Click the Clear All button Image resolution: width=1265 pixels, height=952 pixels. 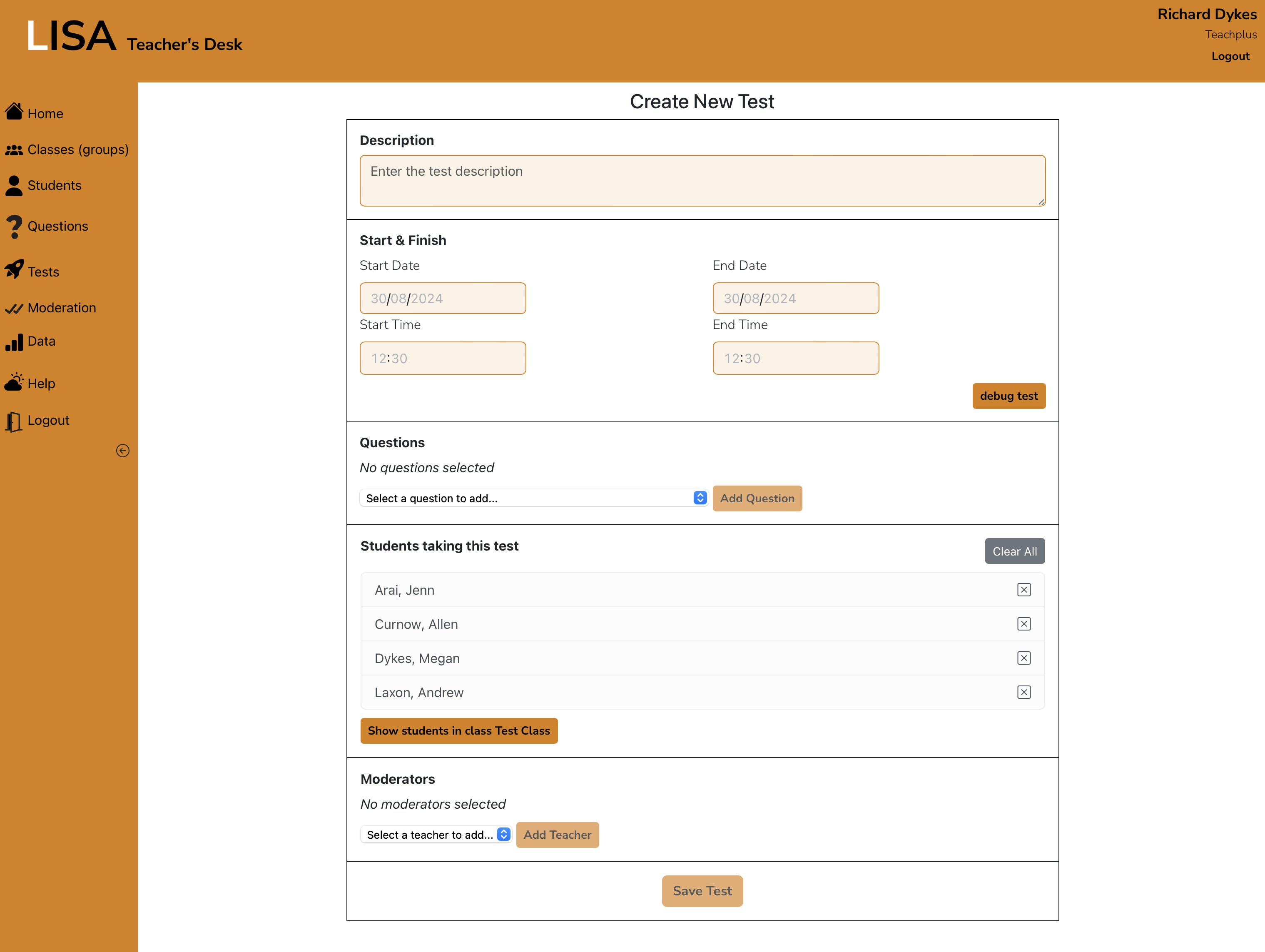click(1014, 551)
